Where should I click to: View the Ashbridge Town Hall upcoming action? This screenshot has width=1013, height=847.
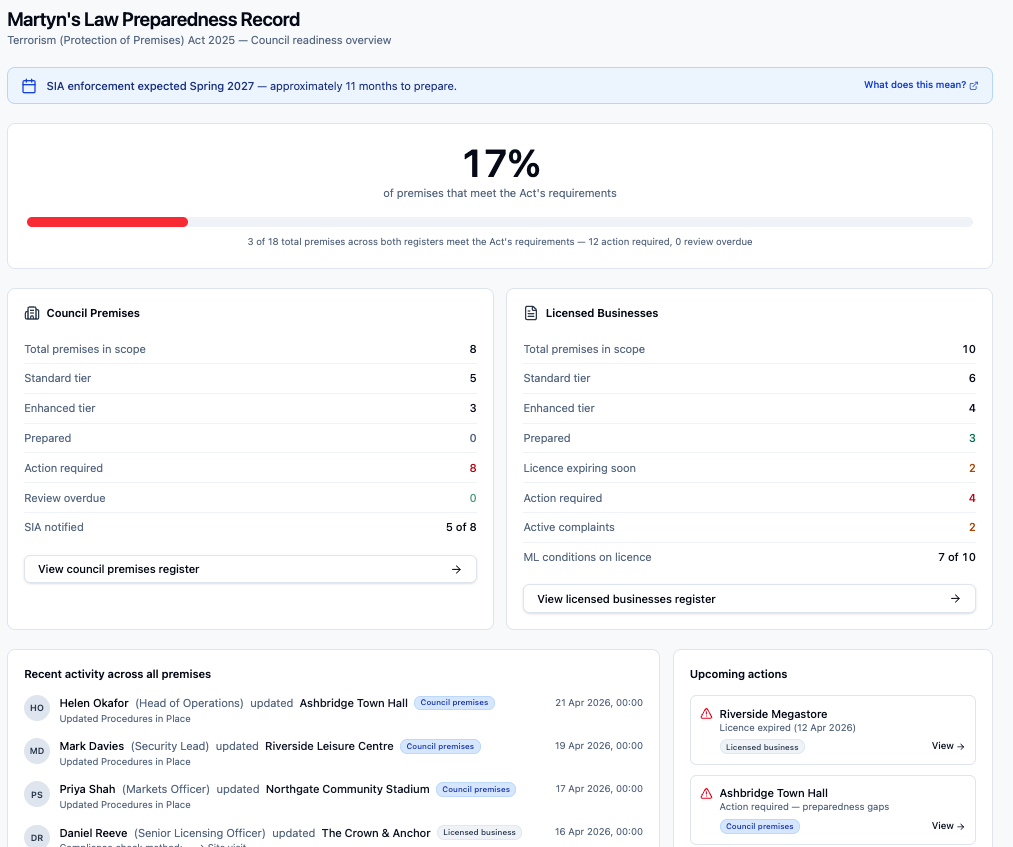pos(947,826)
